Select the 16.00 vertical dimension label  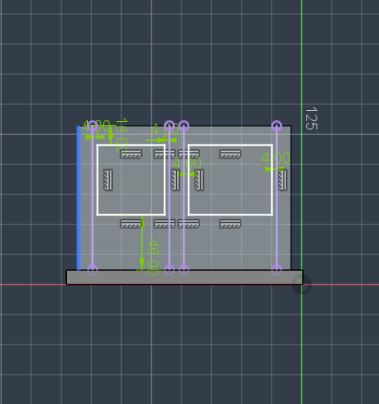point(122,135)
